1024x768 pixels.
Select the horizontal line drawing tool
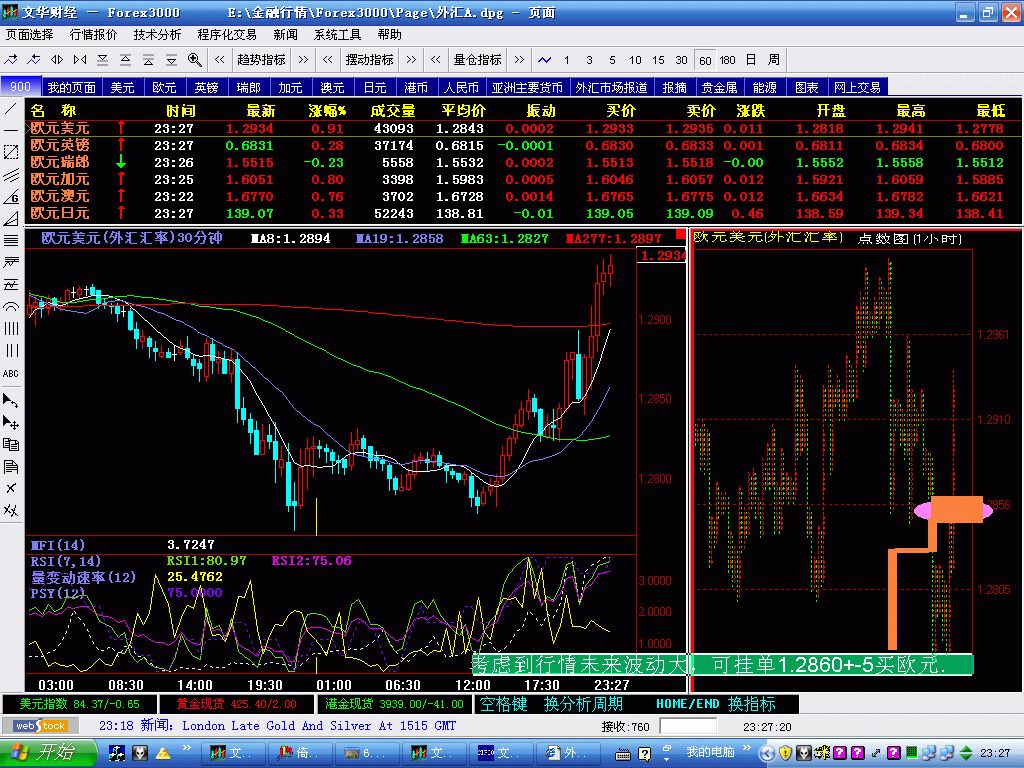(x=11, y=130)
